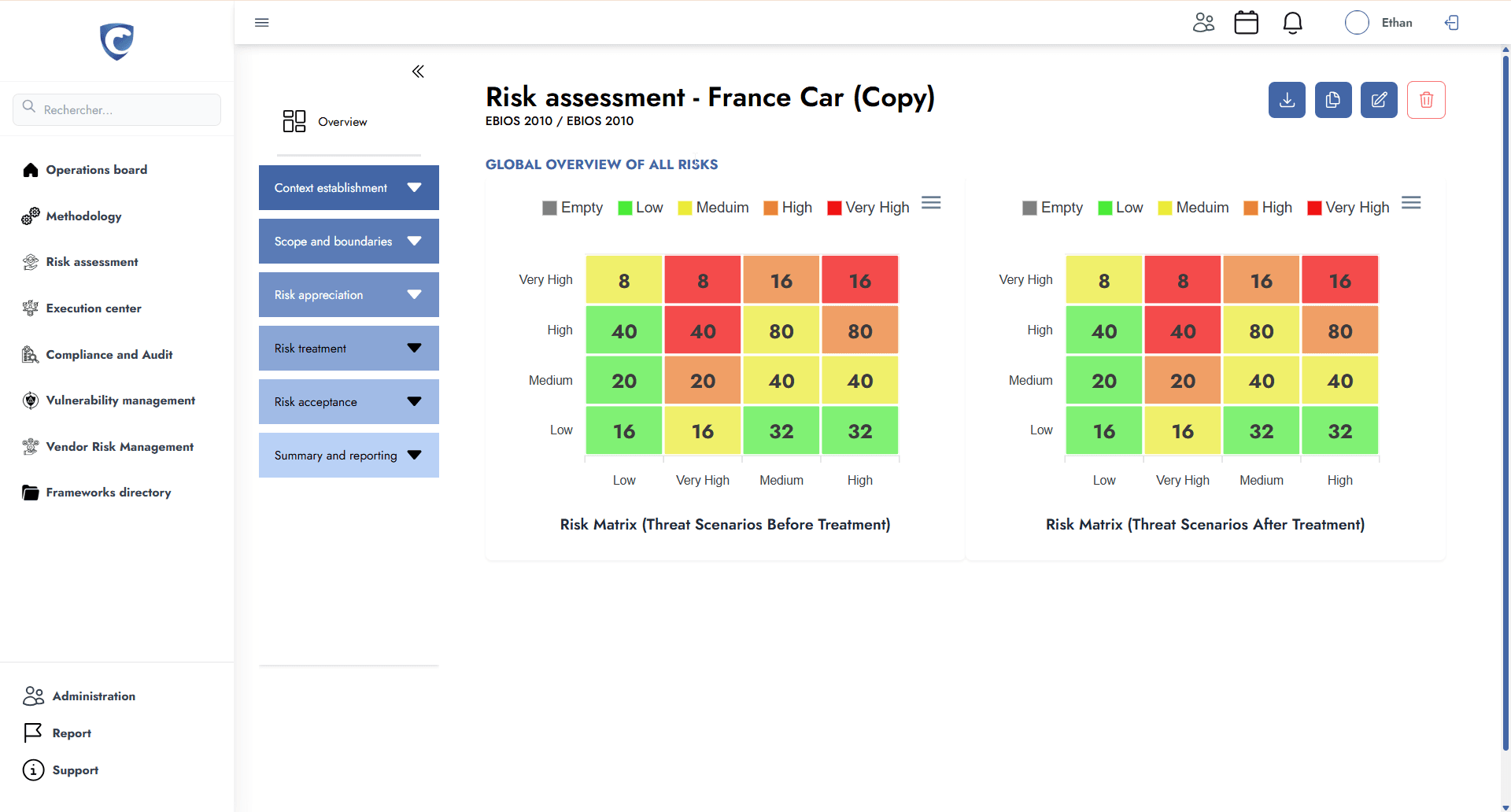Log out using the exit icon
Screen dimensions: 1511x812
pos(1452,23)
